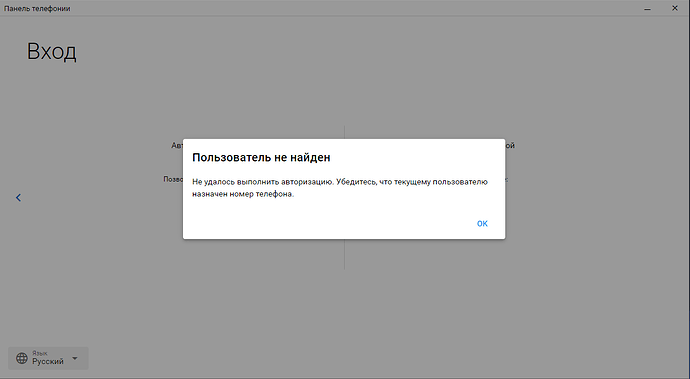
Task: Click the Вход page heading
Action: coord(51,52)
